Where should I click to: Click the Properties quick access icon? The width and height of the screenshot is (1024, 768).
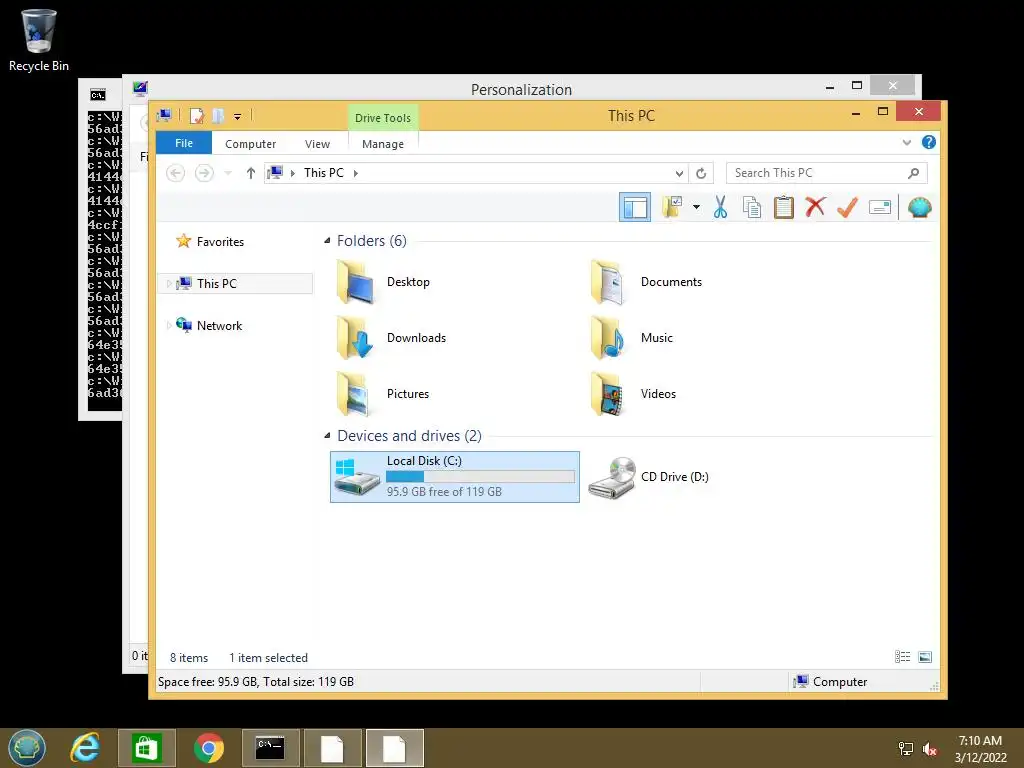click(x=196, y=116)
